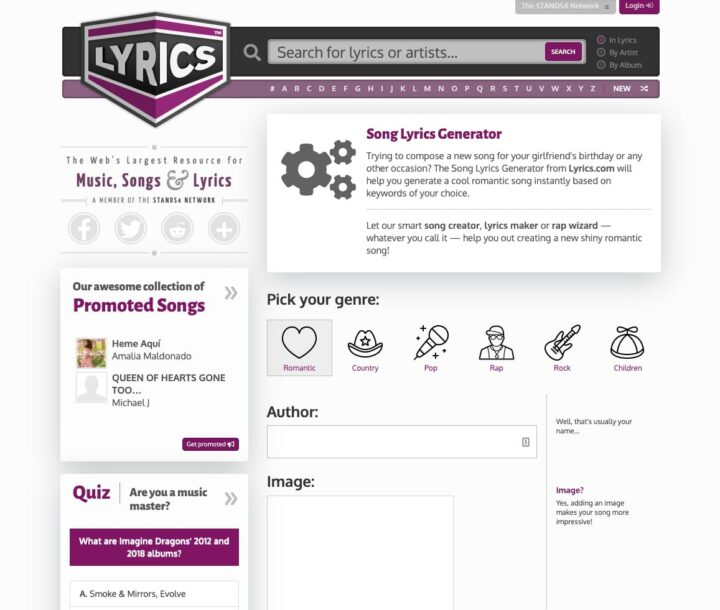Viewport: 720px width, 610px height.
Task: Open the NEW tab in alphabet bar
Action: (x=622, y=89)
